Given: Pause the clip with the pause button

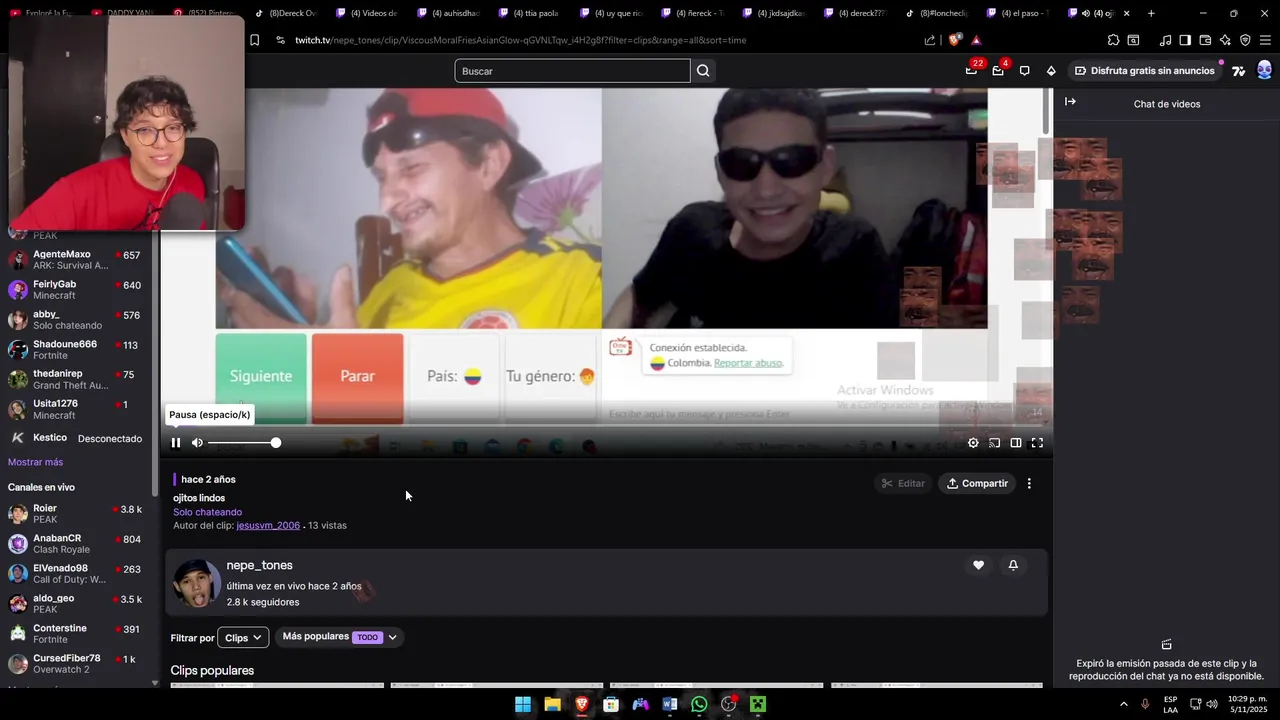Looking at the screenshot, I should tap(176, 443).
